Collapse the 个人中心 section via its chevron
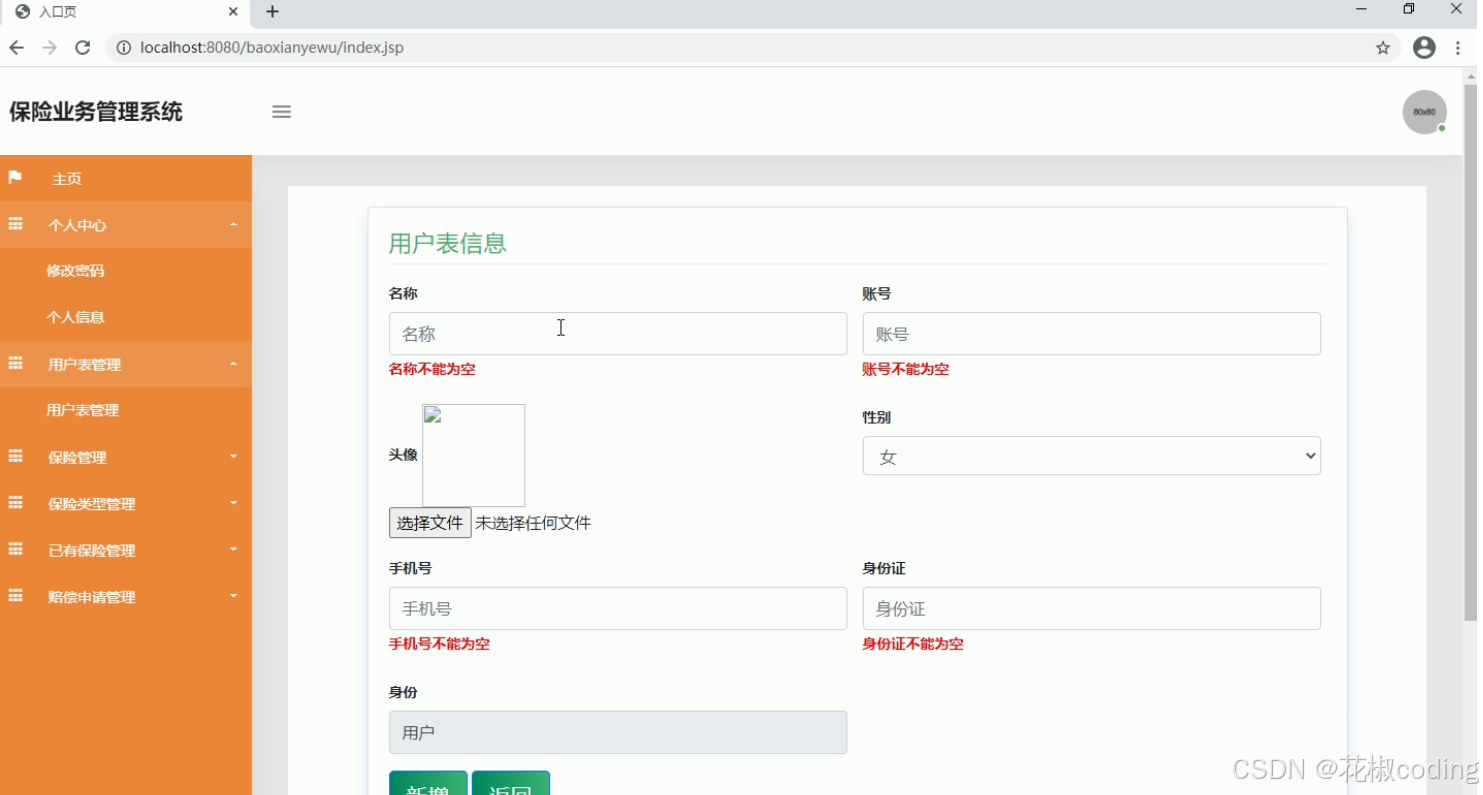The image size is (1483, 795). tap(233, 224)
